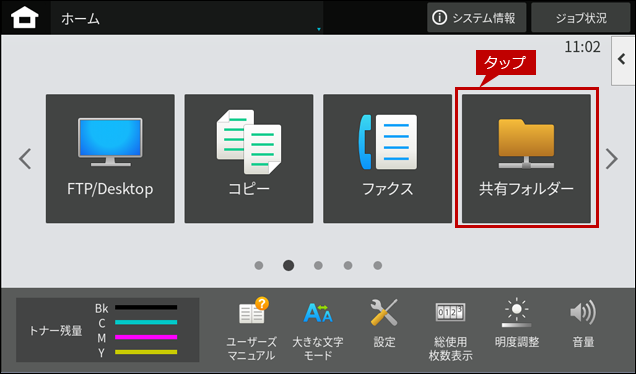
Task: Go to next home page with right arrow
Action: (612, 159)
